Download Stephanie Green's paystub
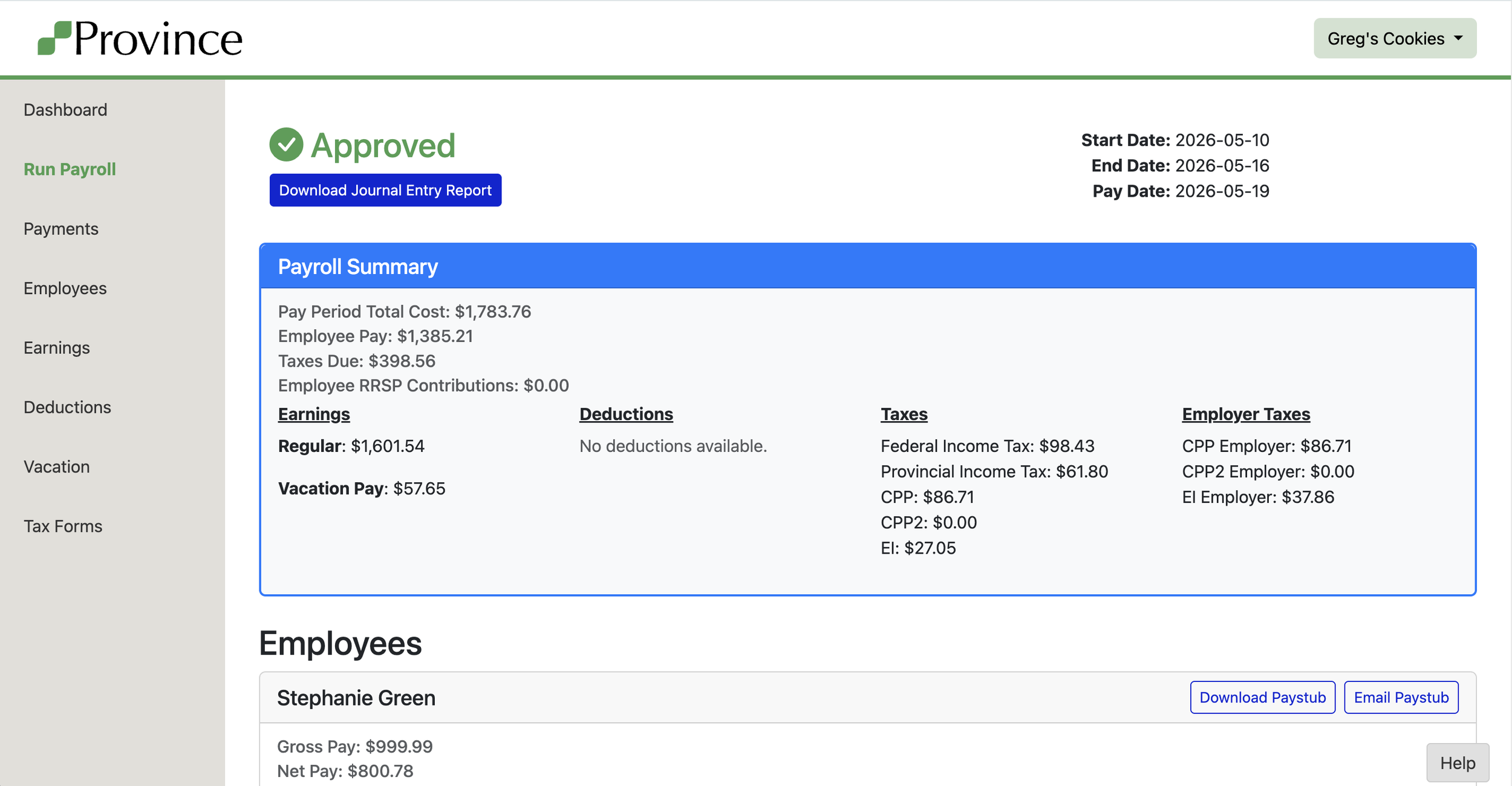The height and width of the screenshot is (786, 1512). point(1262,698)
